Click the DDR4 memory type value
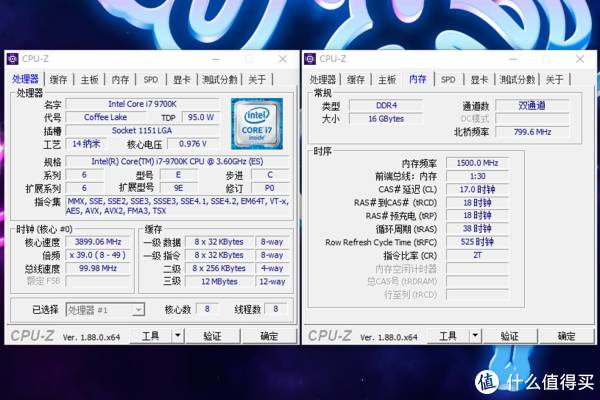Screen dimensions: 600x400 pyautogui.click(x=386, y=105)
